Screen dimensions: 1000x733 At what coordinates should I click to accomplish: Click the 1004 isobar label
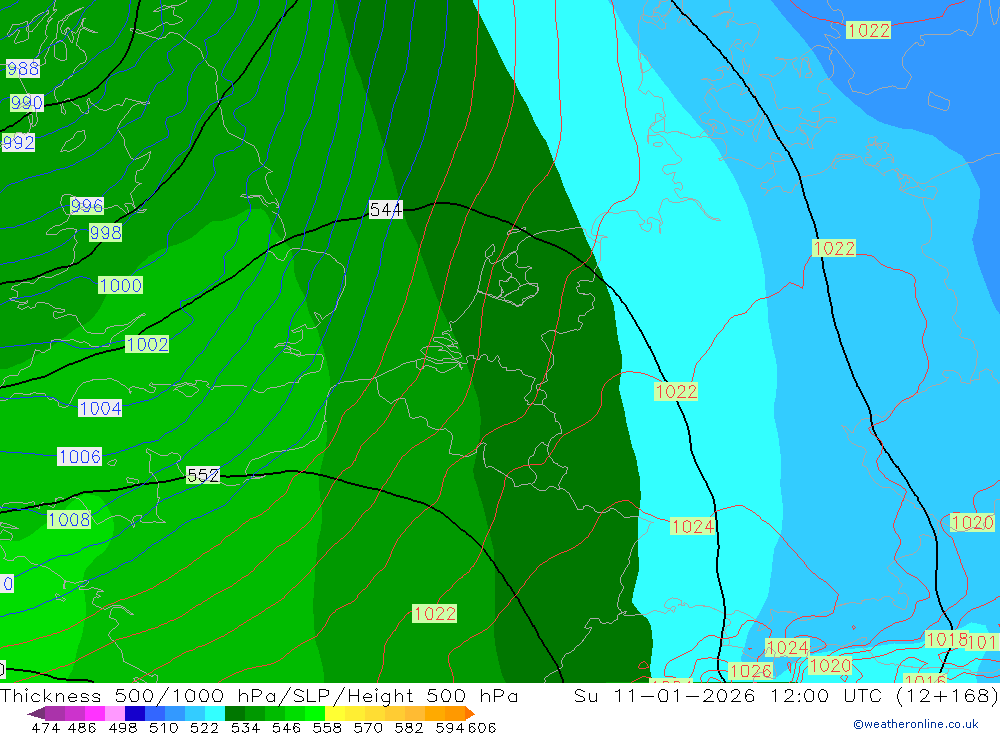click(x=100, y=408)
